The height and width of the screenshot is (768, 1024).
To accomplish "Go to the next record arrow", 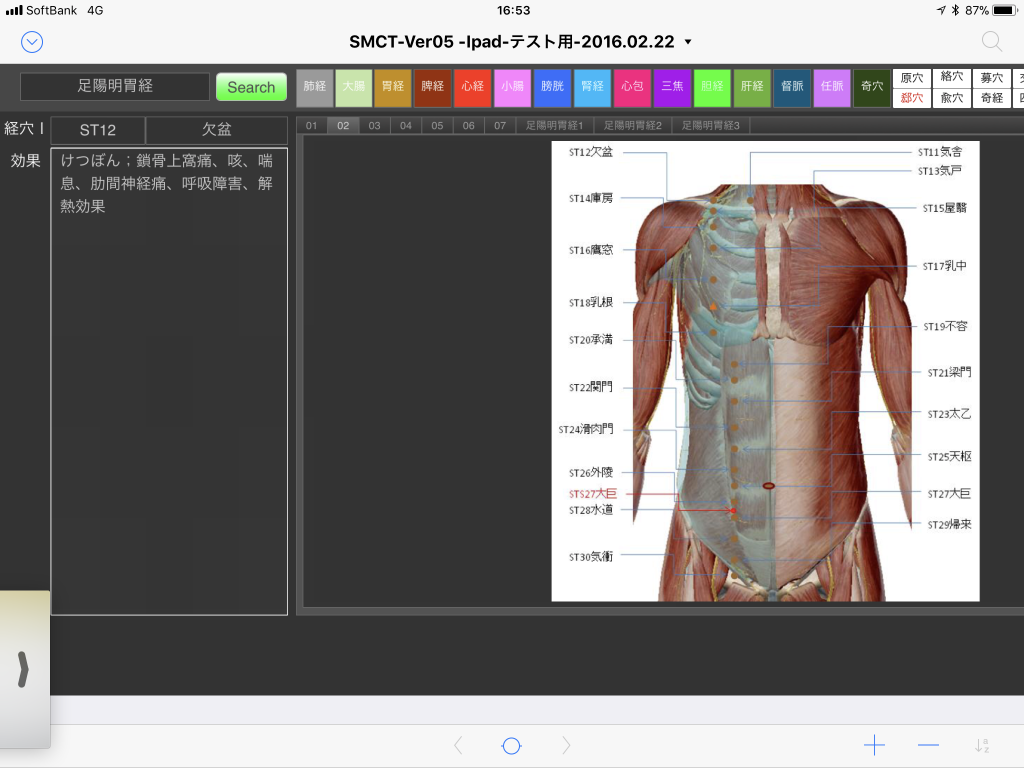I will click(566, 745).
